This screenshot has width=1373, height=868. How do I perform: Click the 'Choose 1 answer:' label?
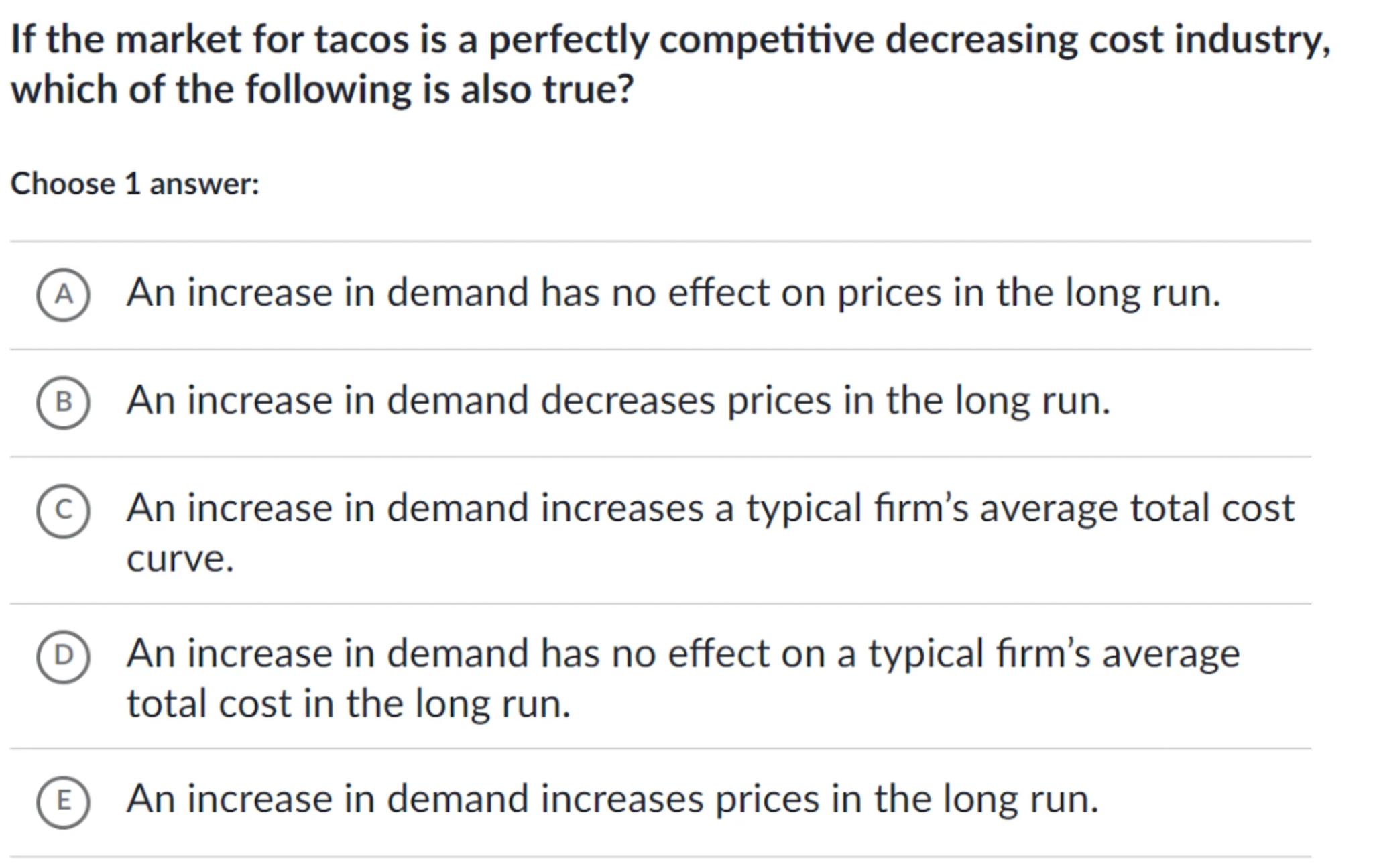point(135,184)
